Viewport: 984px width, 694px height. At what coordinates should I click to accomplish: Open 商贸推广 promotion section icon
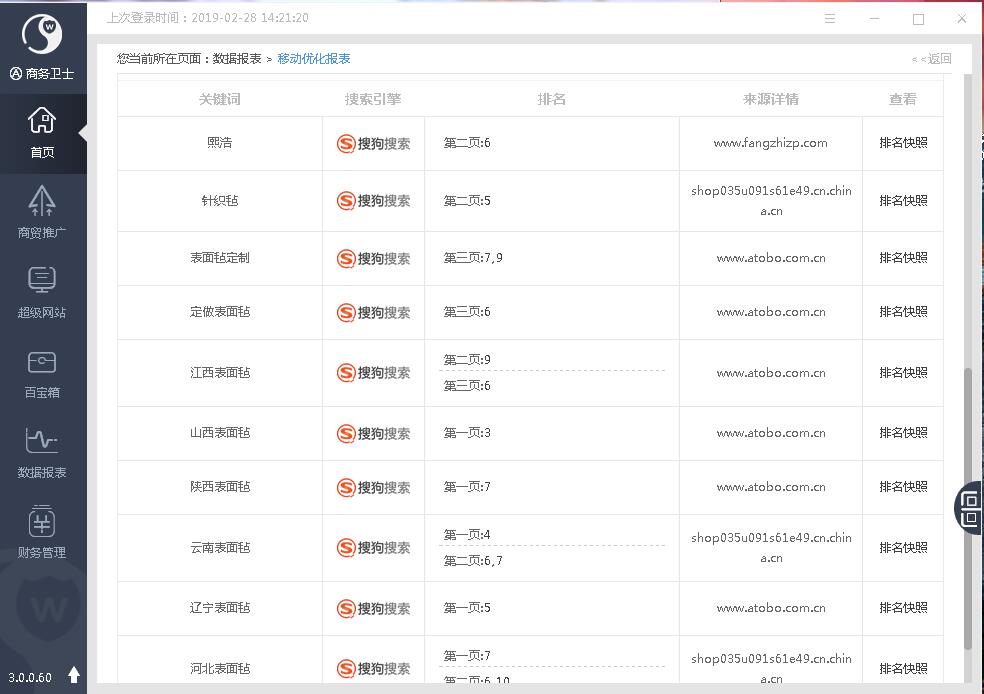[x=42, y=202]
